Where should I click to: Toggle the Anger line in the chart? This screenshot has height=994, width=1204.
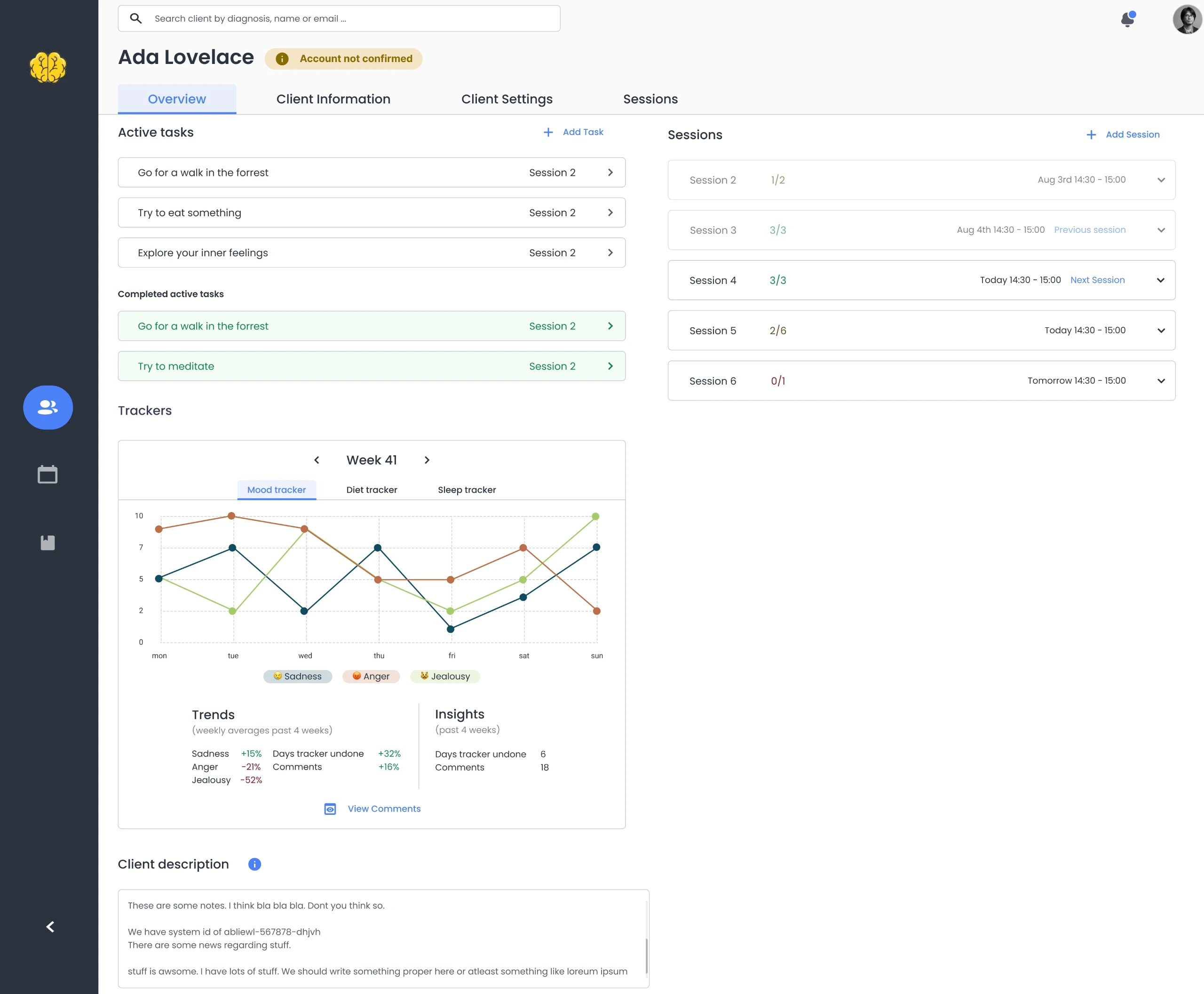(x=371, y=676)
